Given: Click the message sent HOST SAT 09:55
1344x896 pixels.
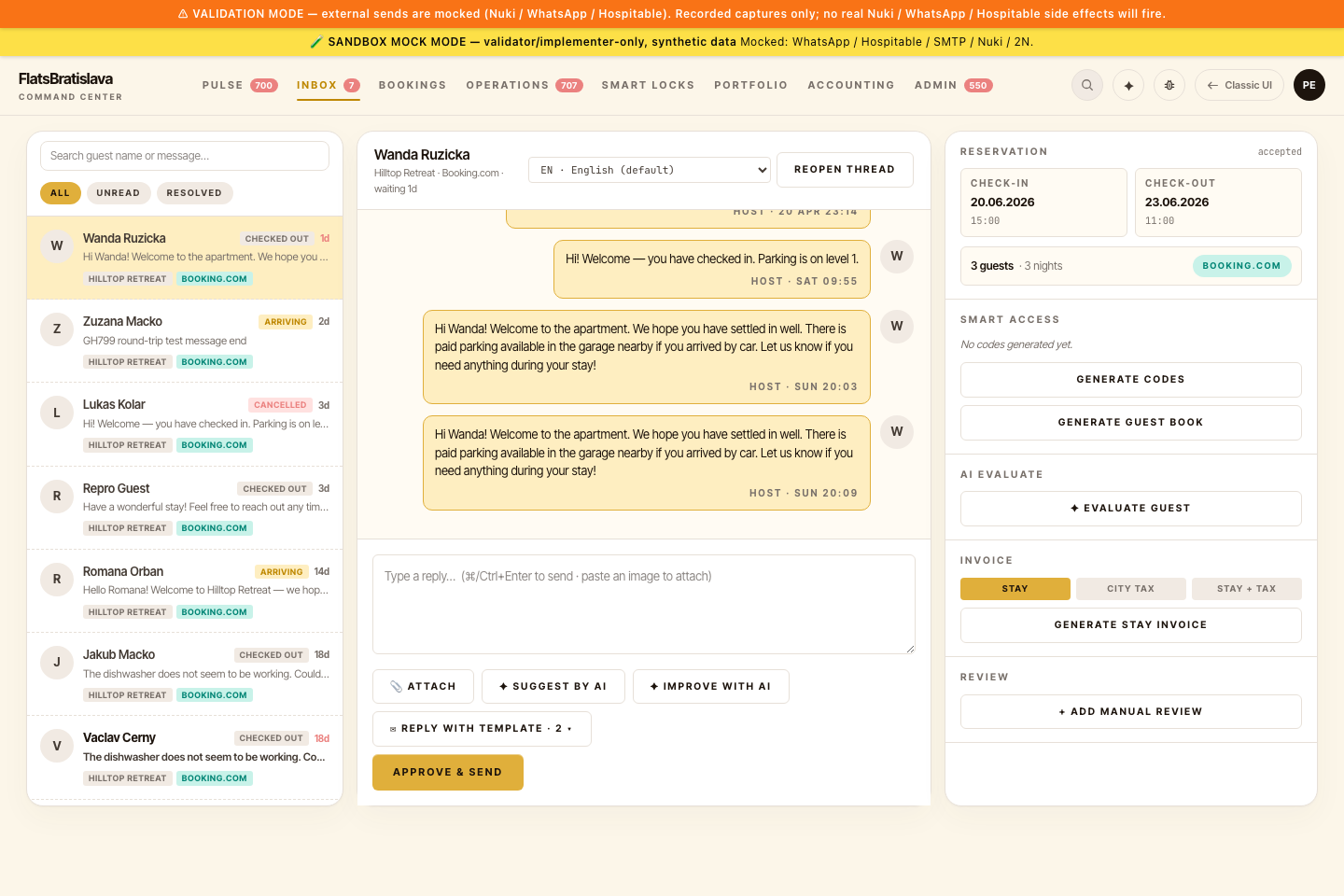Looking at the screenshot, I should coord(712,270).
